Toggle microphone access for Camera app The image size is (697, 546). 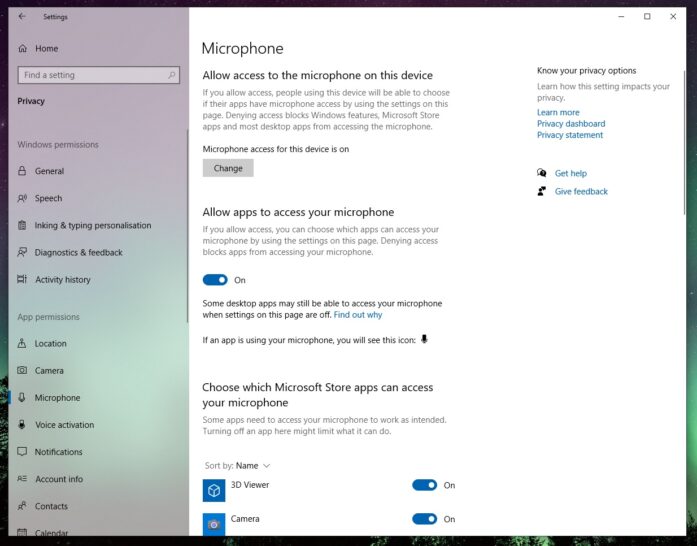tap(425, 519)
